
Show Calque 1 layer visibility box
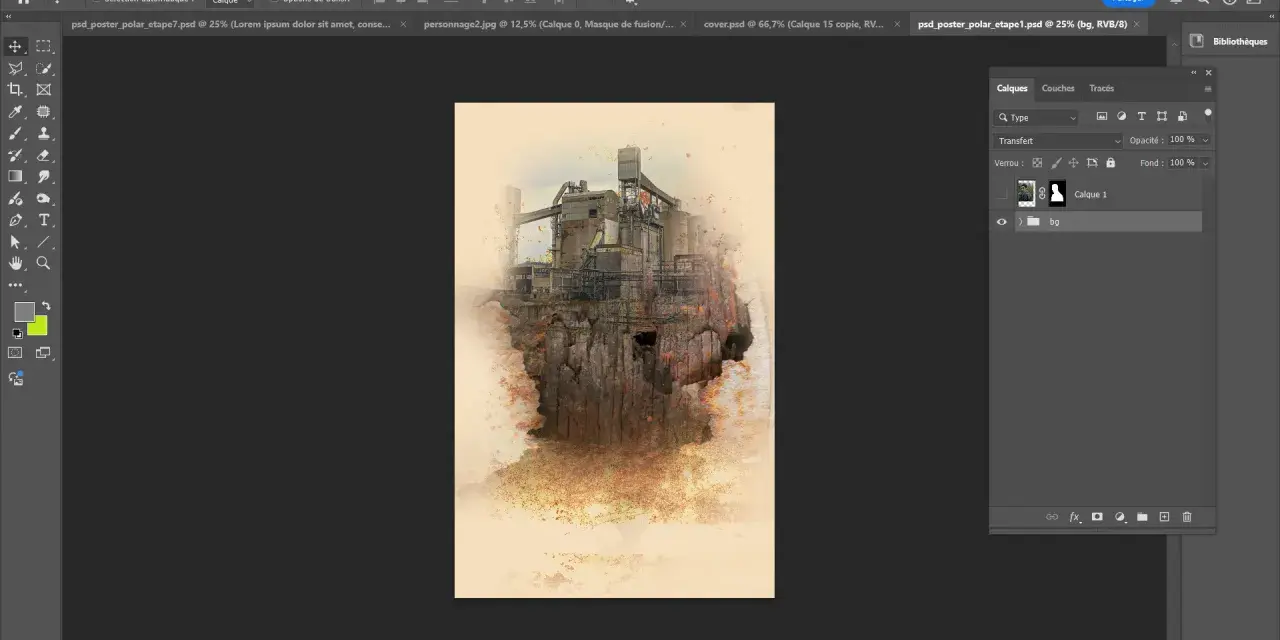pyautogui.click(x=1002, y=194)
